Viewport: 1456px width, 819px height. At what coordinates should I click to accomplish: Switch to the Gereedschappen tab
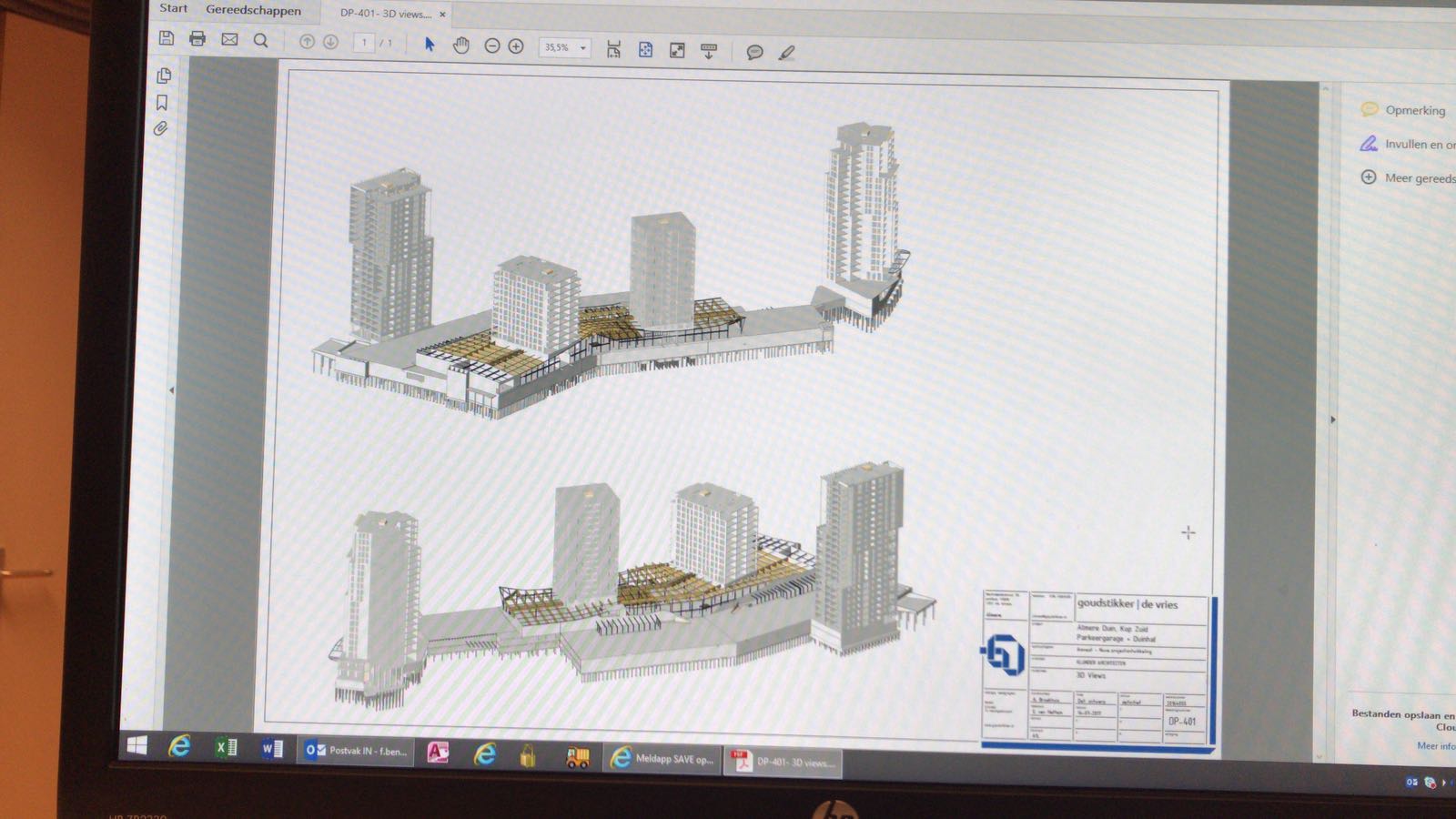(253, 10)
